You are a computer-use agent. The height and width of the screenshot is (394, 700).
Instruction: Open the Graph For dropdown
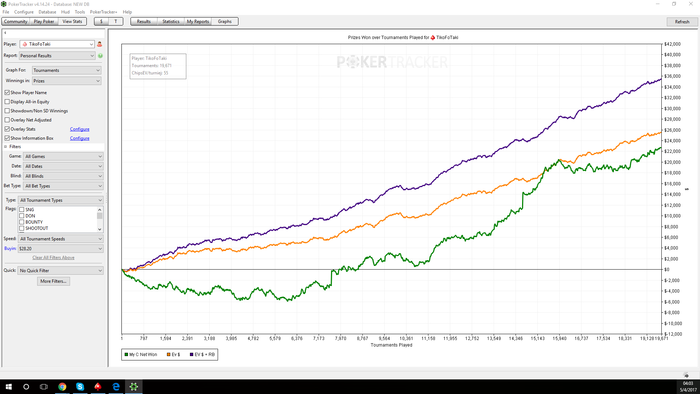(x=67, y=71)
